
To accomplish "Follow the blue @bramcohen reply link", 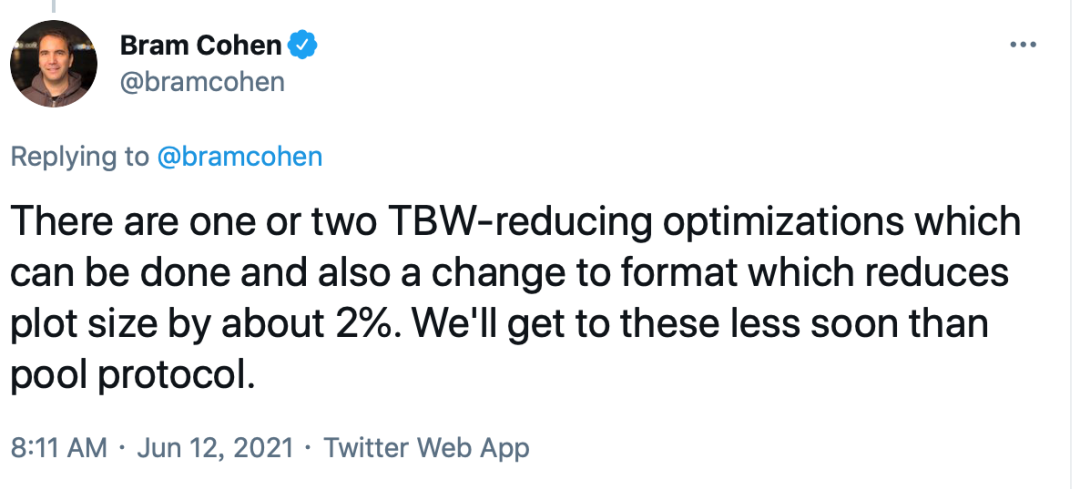I will pos(240,156).
